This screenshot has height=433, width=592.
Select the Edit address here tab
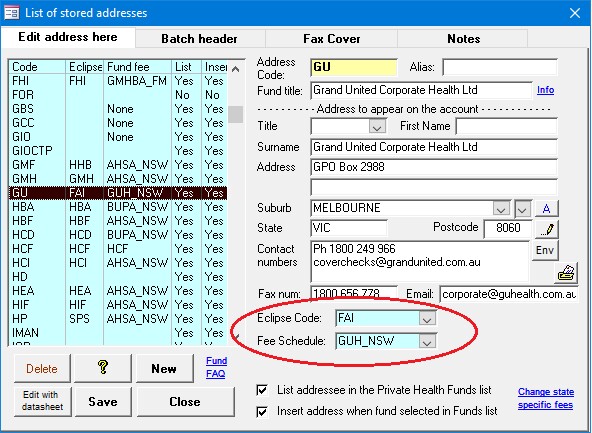68,37
